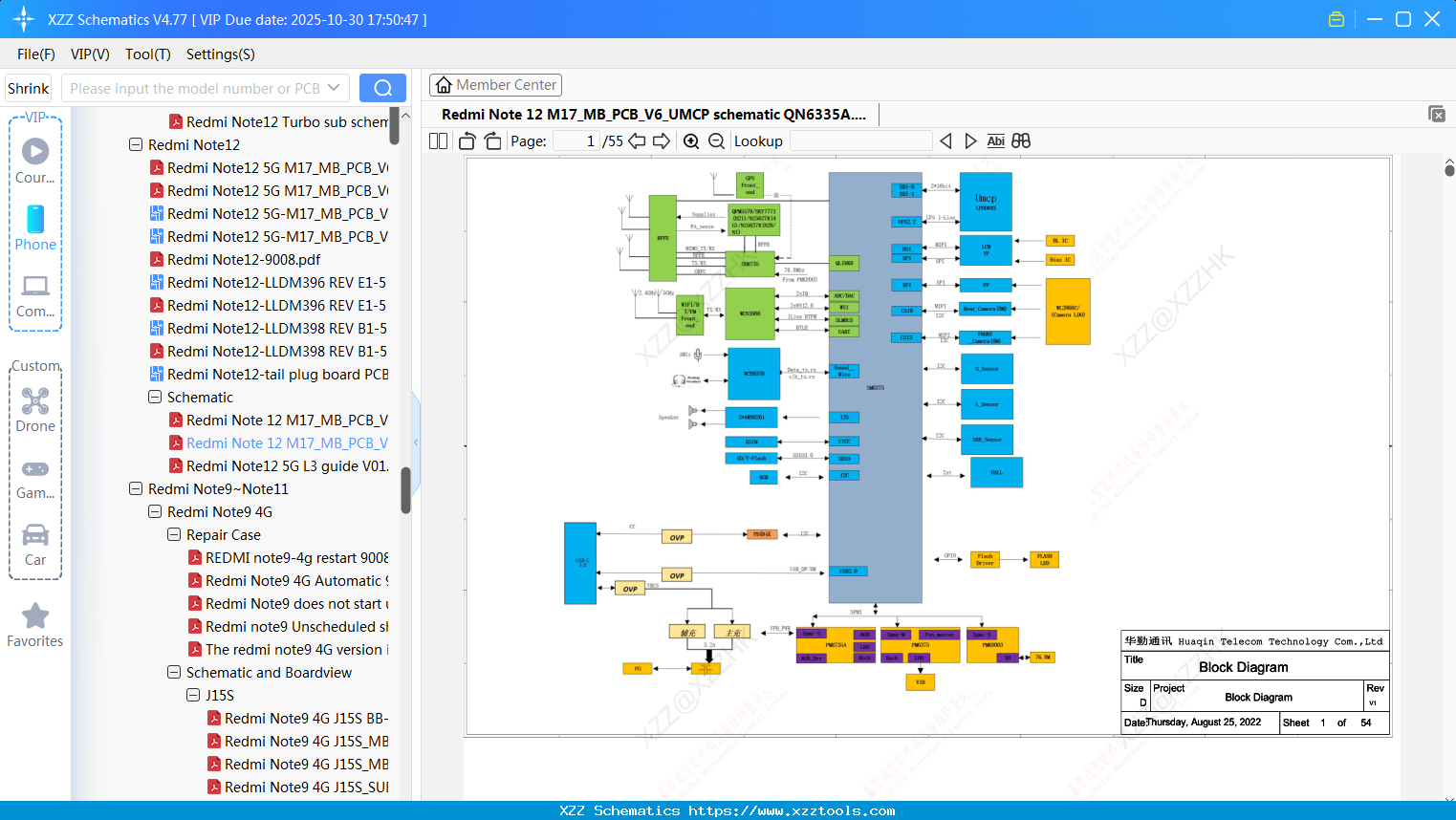Click the Repair Case folder label
This screenshot has width=1456, height=820.
tap(224, 534)
